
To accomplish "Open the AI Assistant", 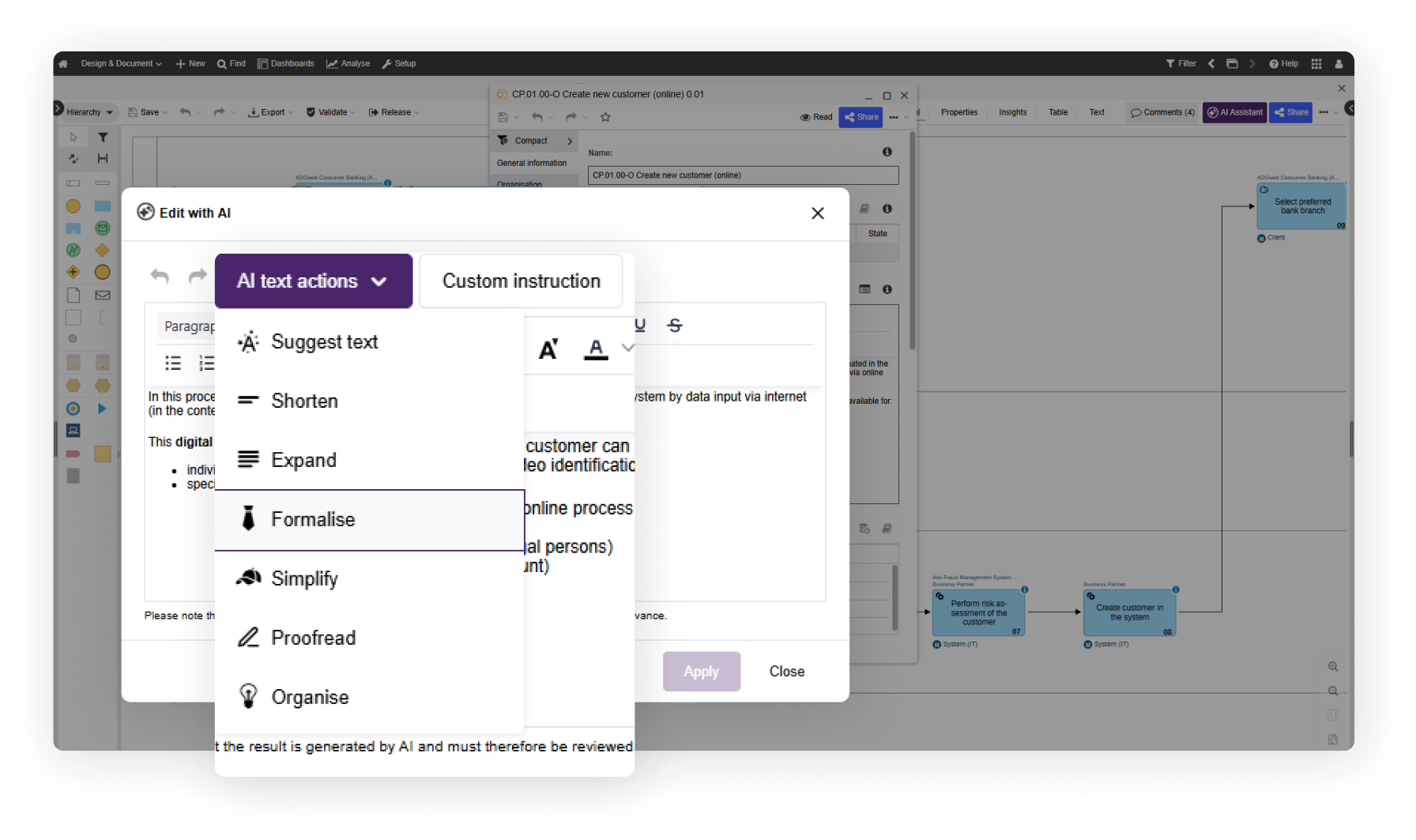I will click(x=1235, y=112).
